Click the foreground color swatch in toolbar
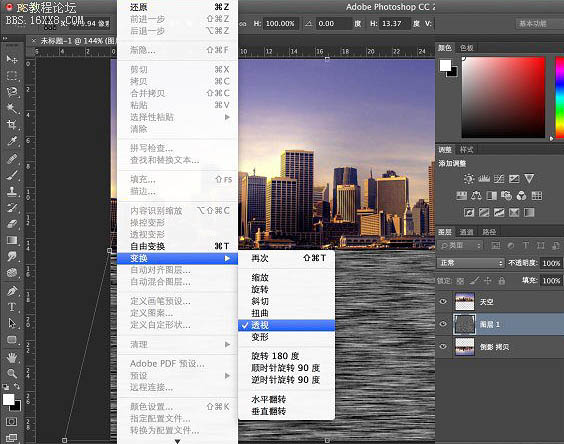 pos(8,399)
